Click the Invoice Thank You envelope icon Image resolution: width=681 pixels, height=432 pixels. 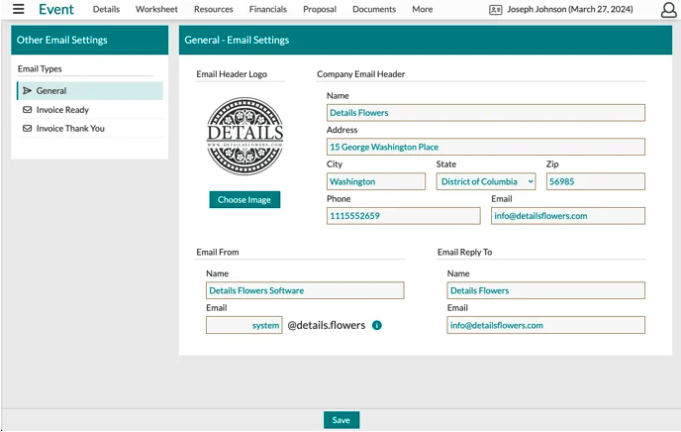(x=27, y=129)
